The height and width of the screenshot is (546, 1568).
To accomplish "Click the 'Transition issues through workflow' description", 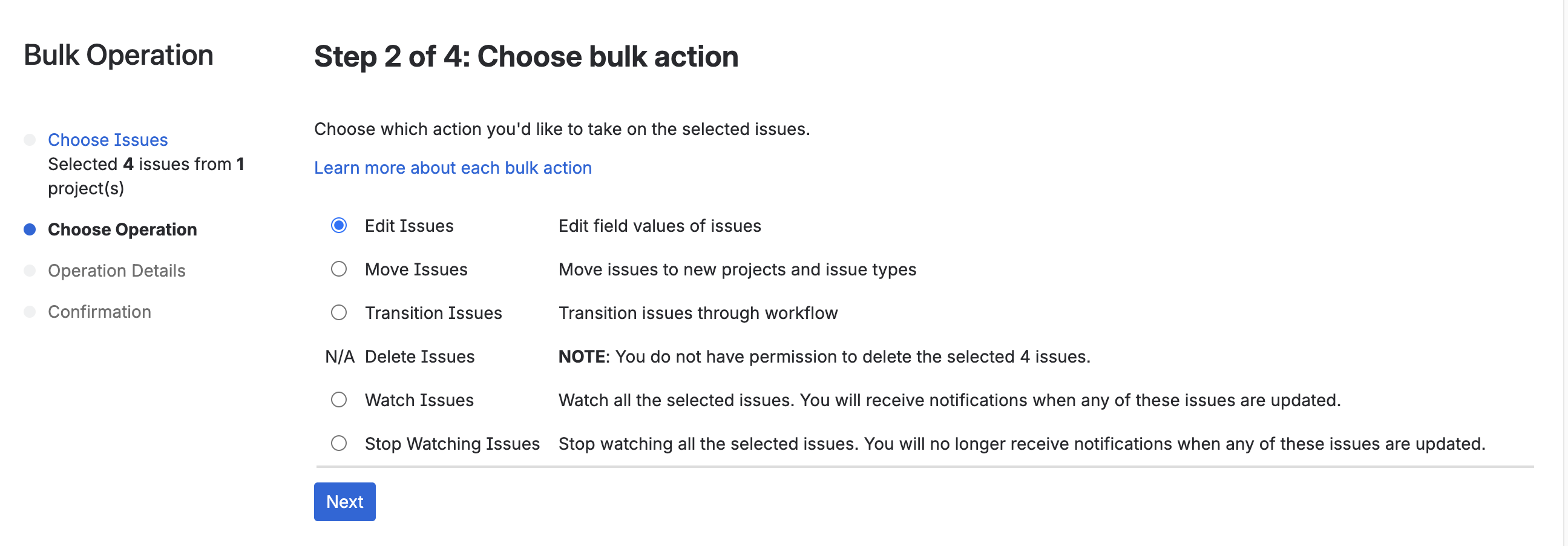I will [x=698, y=313].
